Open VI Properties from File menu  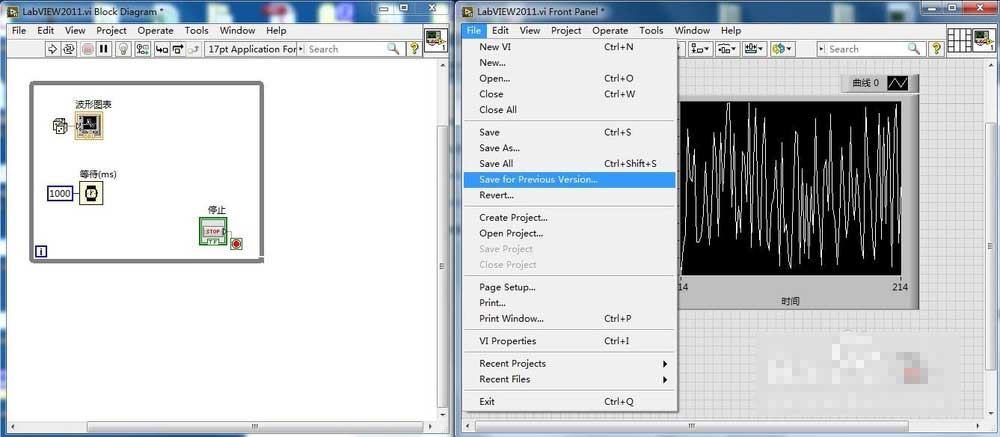[x=569, y=341]
